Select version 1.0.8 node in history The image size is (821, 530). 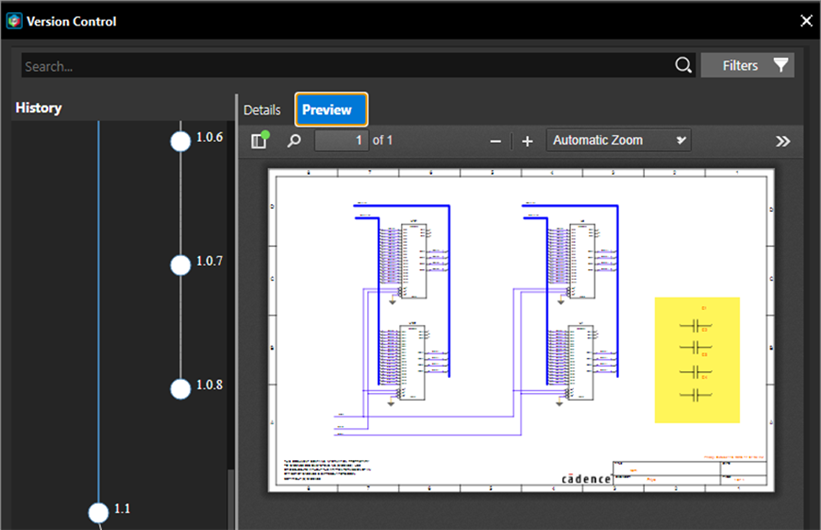(181, 389)
